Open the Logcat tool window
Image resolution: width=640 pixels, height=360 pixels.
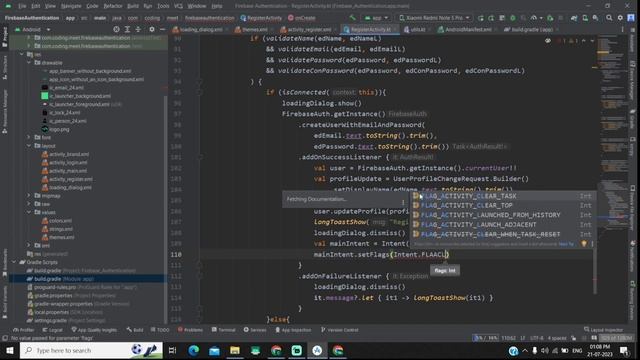pyautogui.click(x=53, y=330)
